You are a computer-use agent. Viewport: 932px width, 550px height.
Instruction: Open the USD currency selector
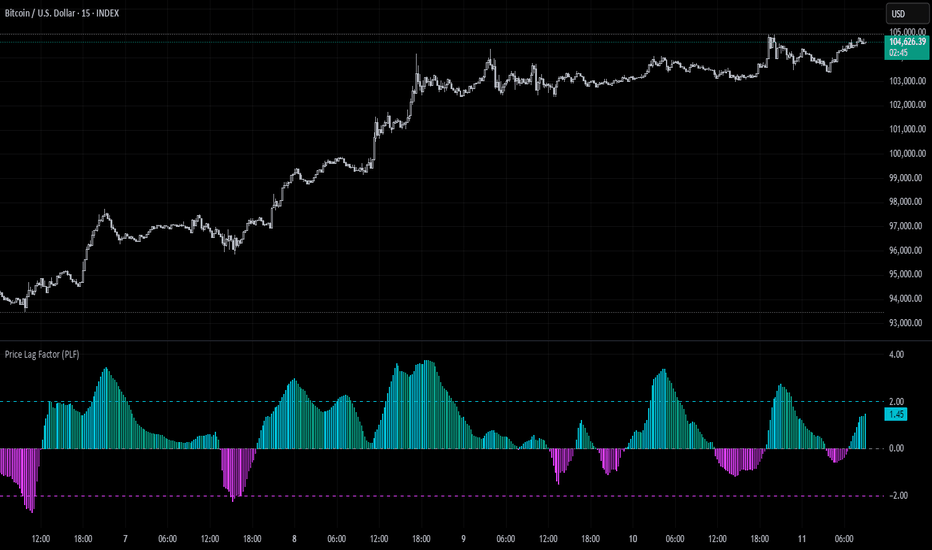907,14
